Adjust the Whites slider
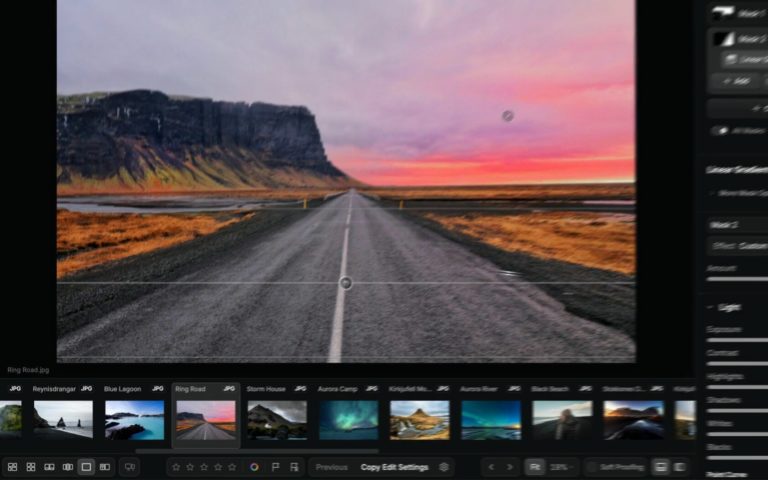This screenshot has width=768, height=480. click(x=737, y=434)
